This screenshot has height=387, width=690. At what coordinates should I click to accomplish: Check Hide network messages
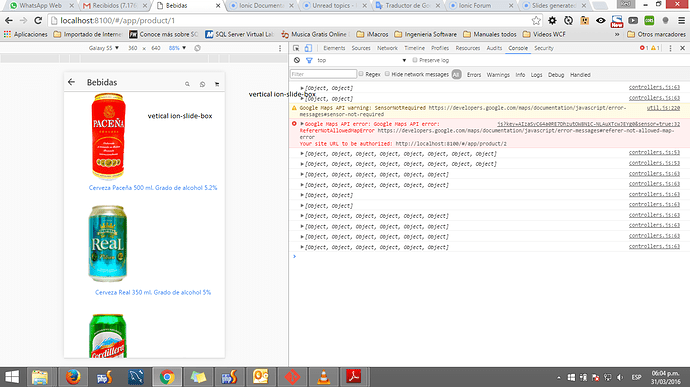coord(387,74)
